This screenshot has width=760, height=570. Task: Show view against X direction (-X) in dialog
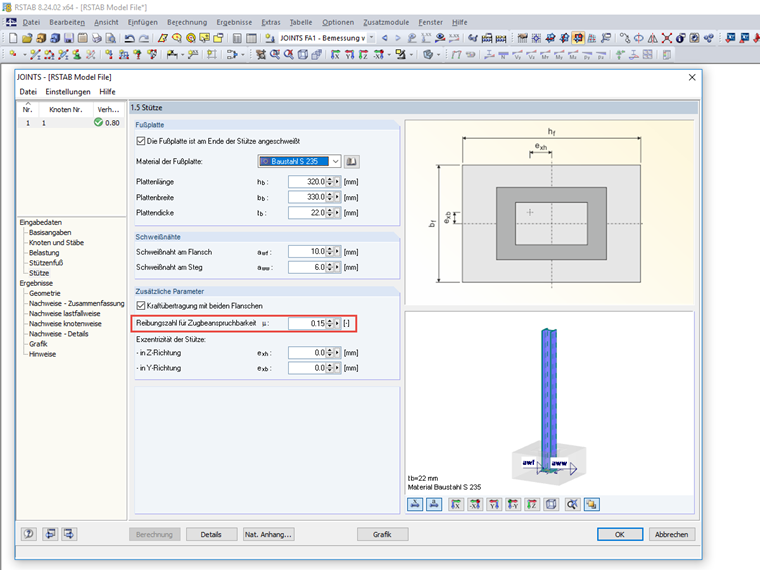coord(475,505)
